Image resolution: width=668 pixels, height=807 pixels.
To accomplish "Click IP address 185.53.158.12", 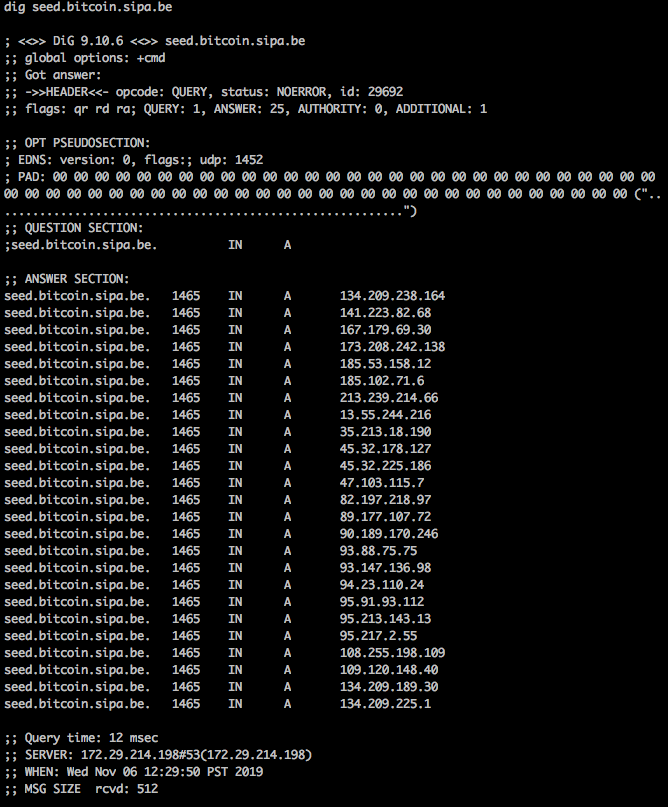I will (385, 364).
